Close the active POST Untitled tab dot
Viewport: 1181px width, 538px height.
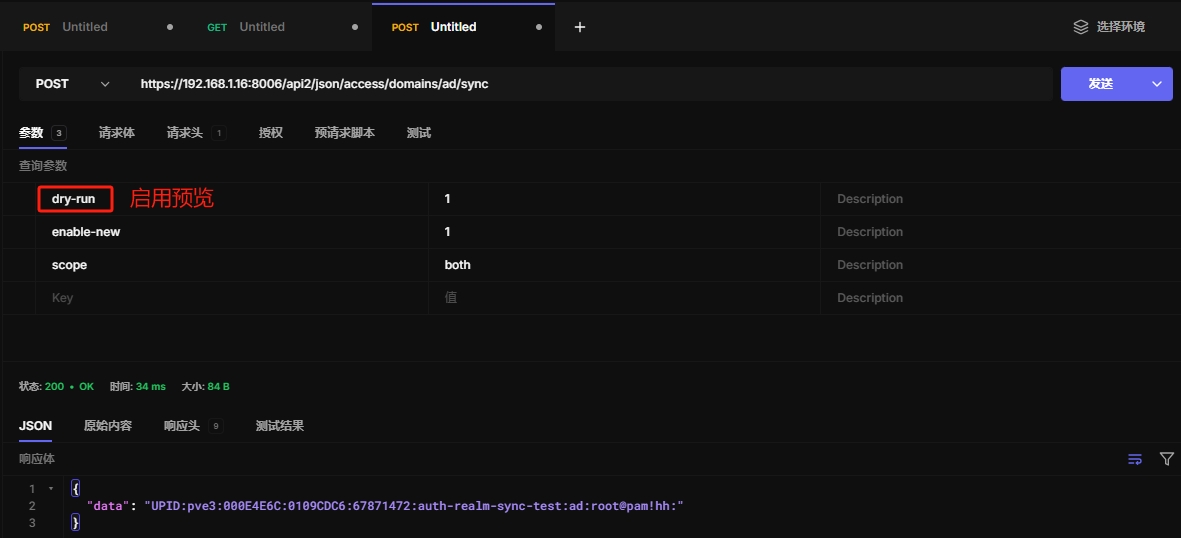coord(539,27)
